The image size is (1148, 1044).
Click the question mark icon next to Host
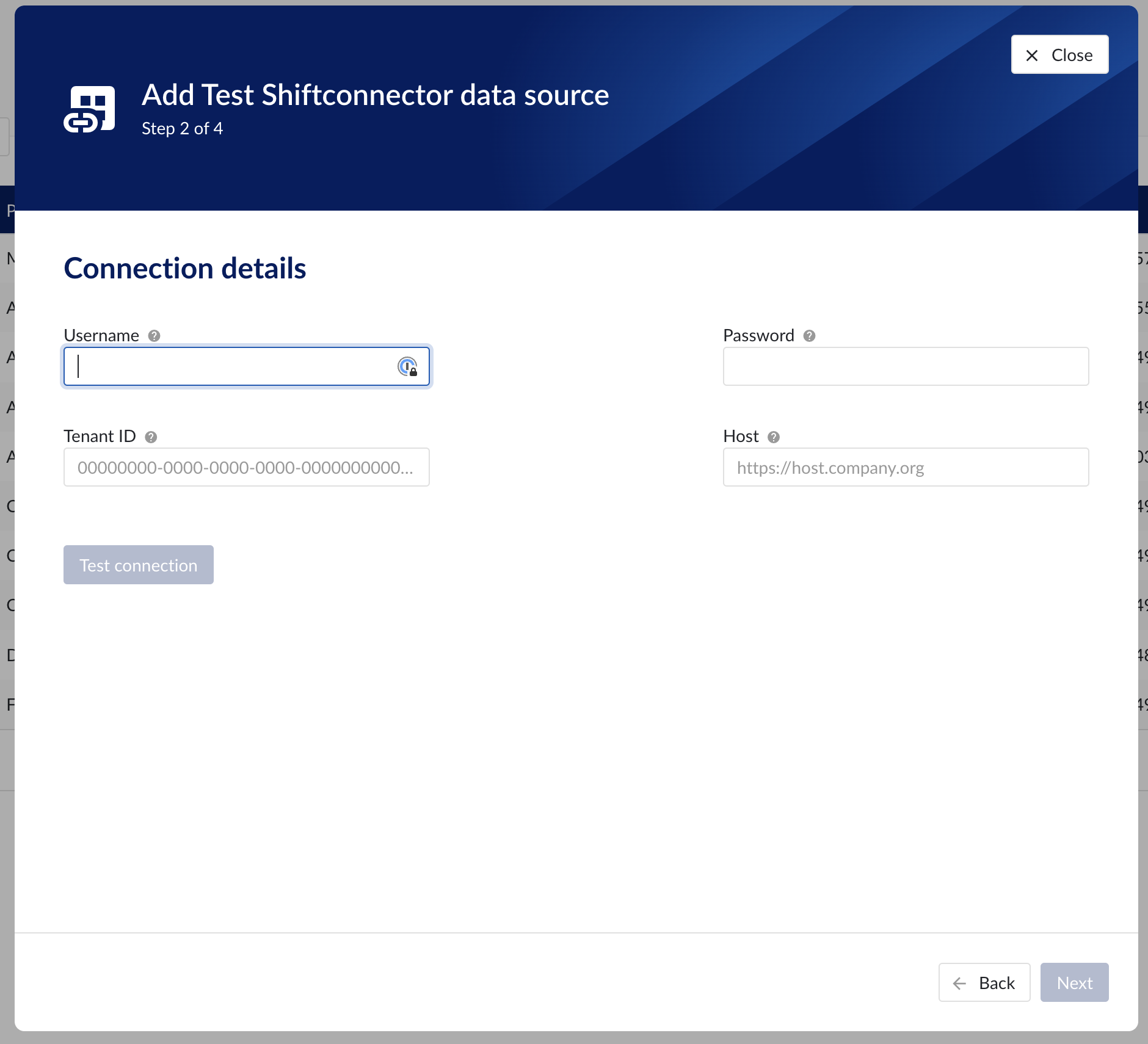tap(774, 437)
